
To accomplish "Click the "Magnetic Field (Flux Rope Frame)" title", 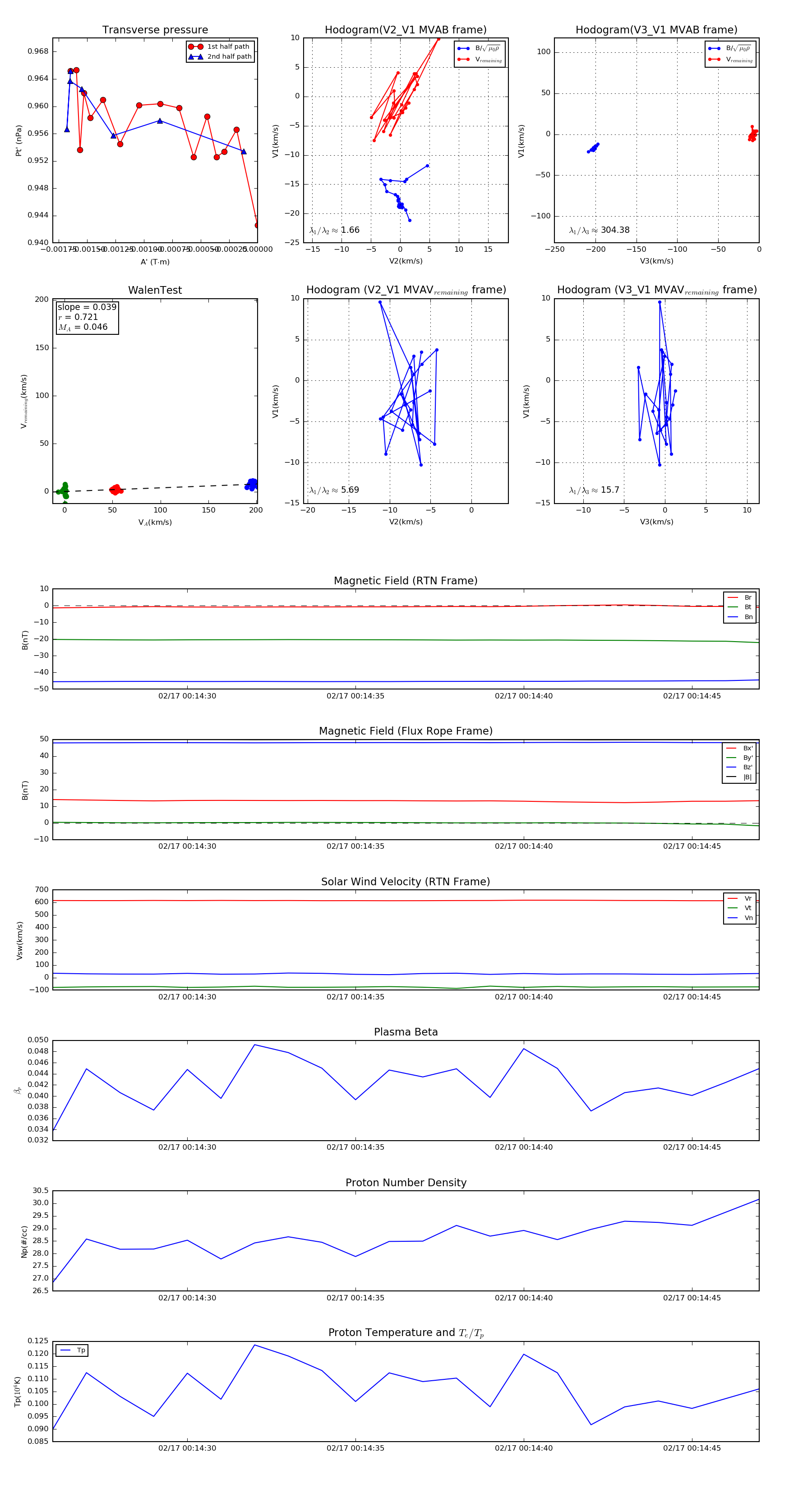I will pos(406,731).
